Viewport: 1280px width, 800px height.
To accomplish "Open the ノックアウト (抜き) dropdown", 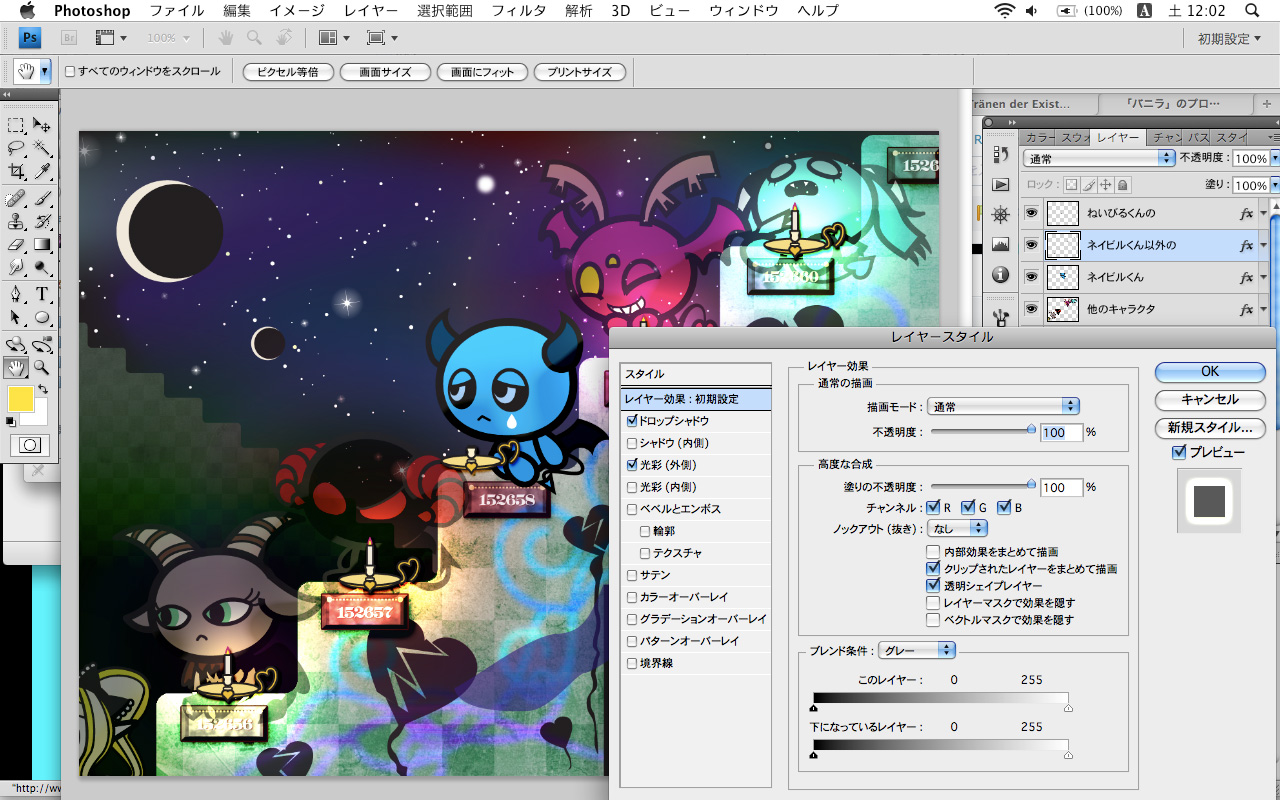I will click(x=958, y=528).
